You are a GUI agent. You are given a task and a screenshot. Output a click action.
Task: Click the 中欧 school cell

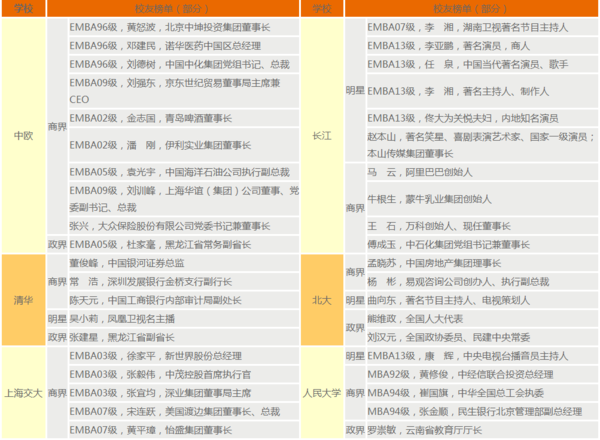[23, 136]
